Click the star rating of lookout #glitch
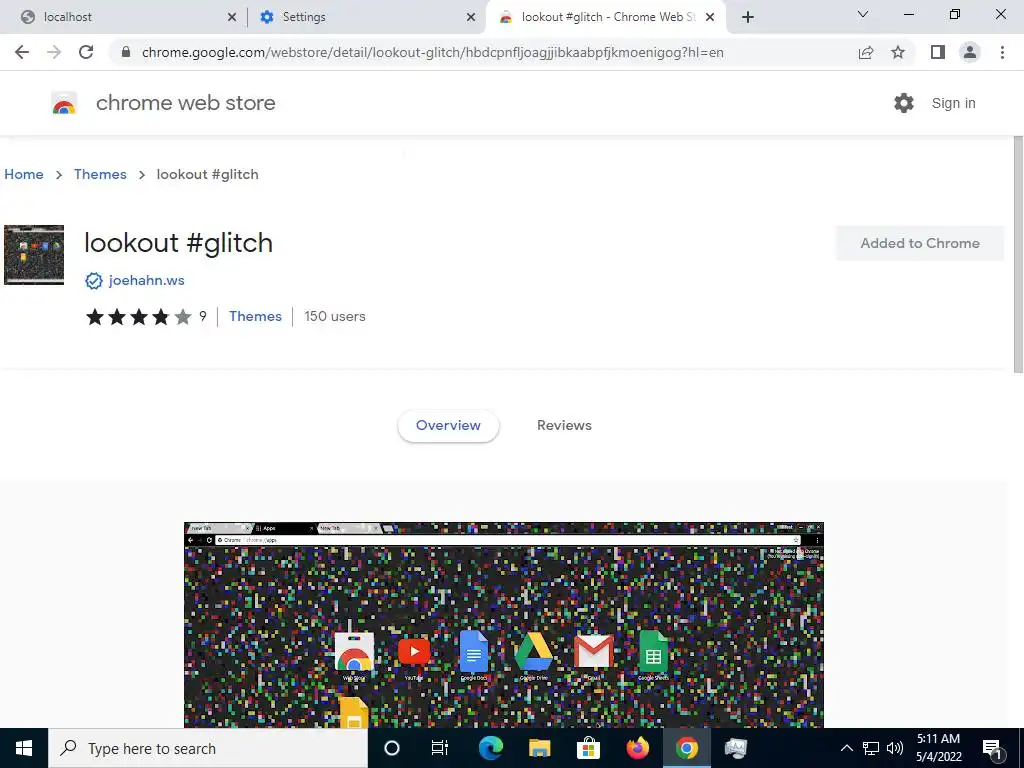1024x768 pixels. (x=138, y=317)
